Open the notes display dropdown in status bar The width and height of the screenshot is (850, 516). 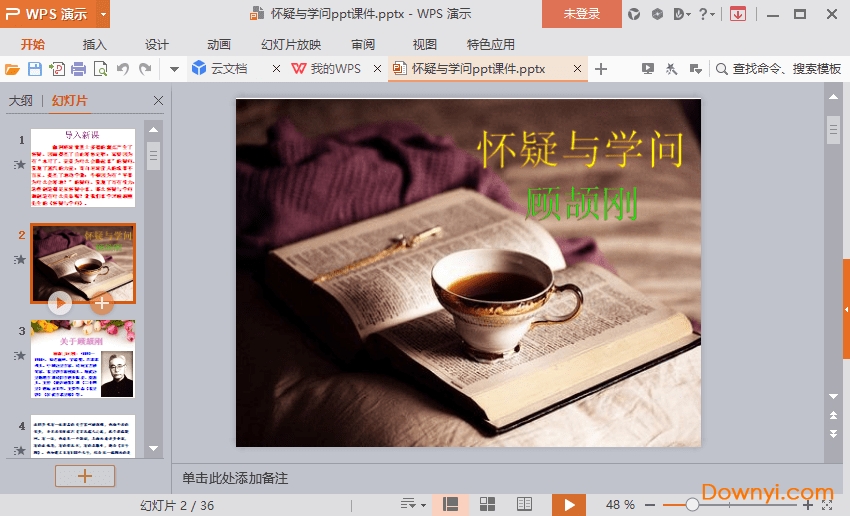pyautogui.click(x=413, y=505)
